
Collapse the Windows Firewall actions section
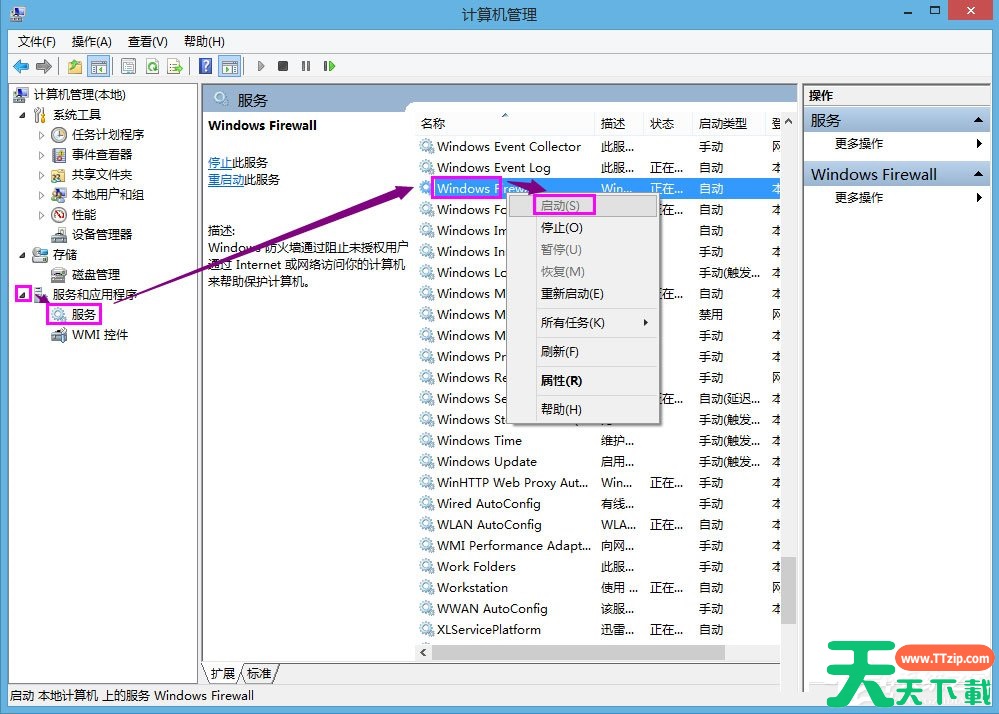pos(980,174)
